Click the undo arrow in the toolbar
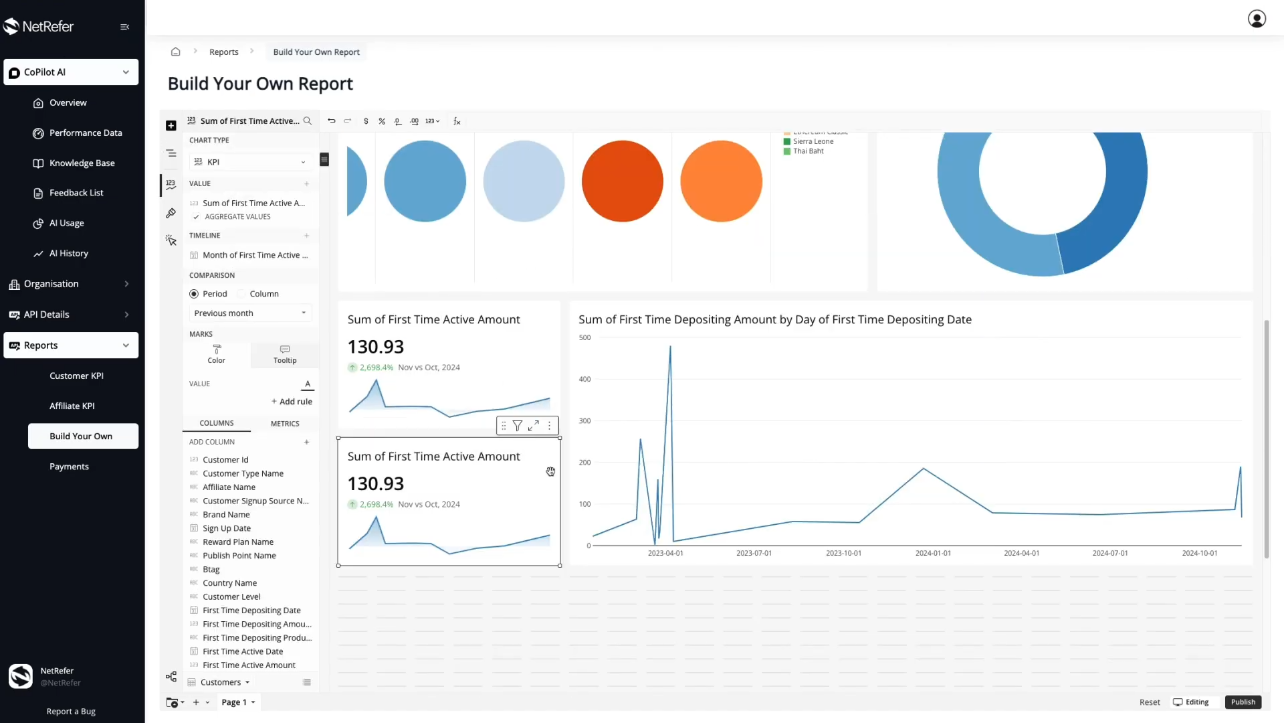Image resolution: width=1284 pixels, height=723 pixels. click(x=331, y=121)
